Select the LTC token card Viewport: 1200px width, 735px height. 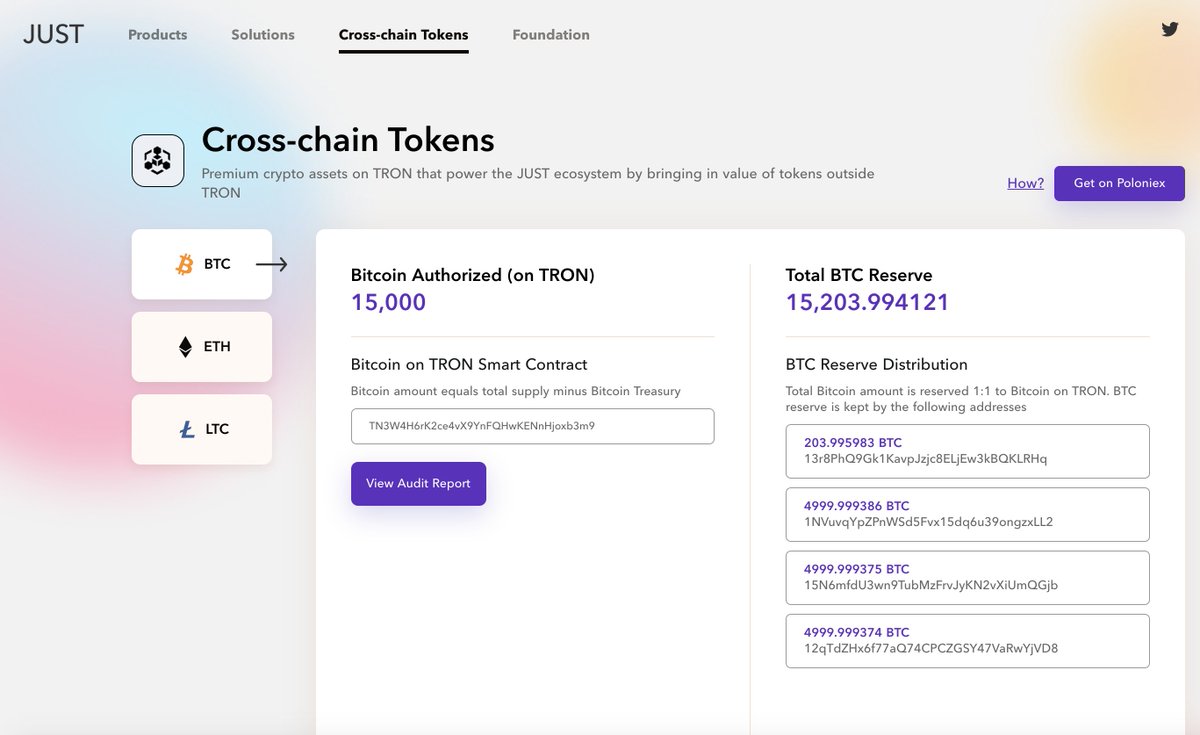[x=202, y=429]
